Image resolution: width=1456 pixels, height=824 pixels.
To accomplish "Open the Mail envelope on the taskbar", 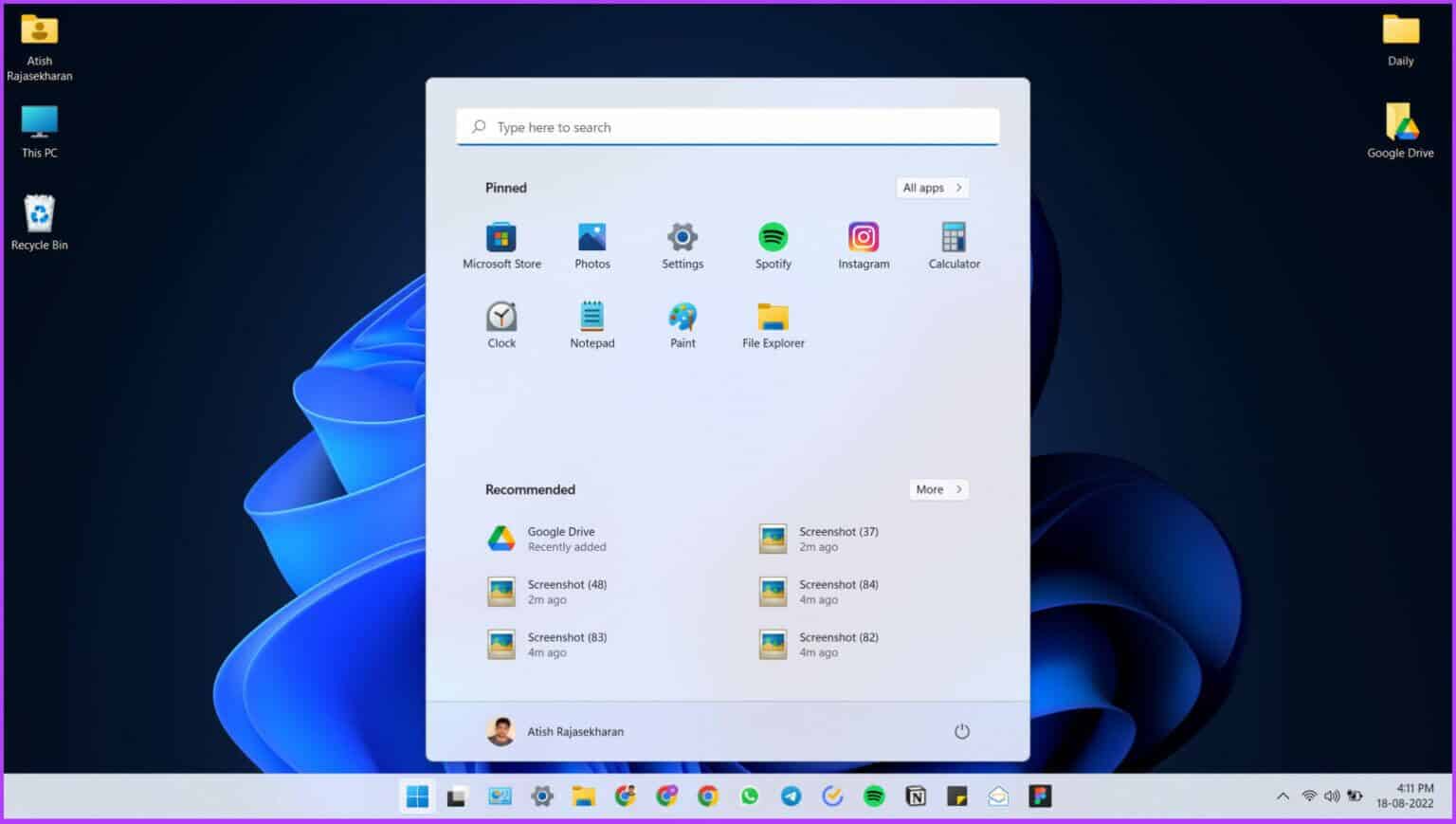I will coord(998,797).
